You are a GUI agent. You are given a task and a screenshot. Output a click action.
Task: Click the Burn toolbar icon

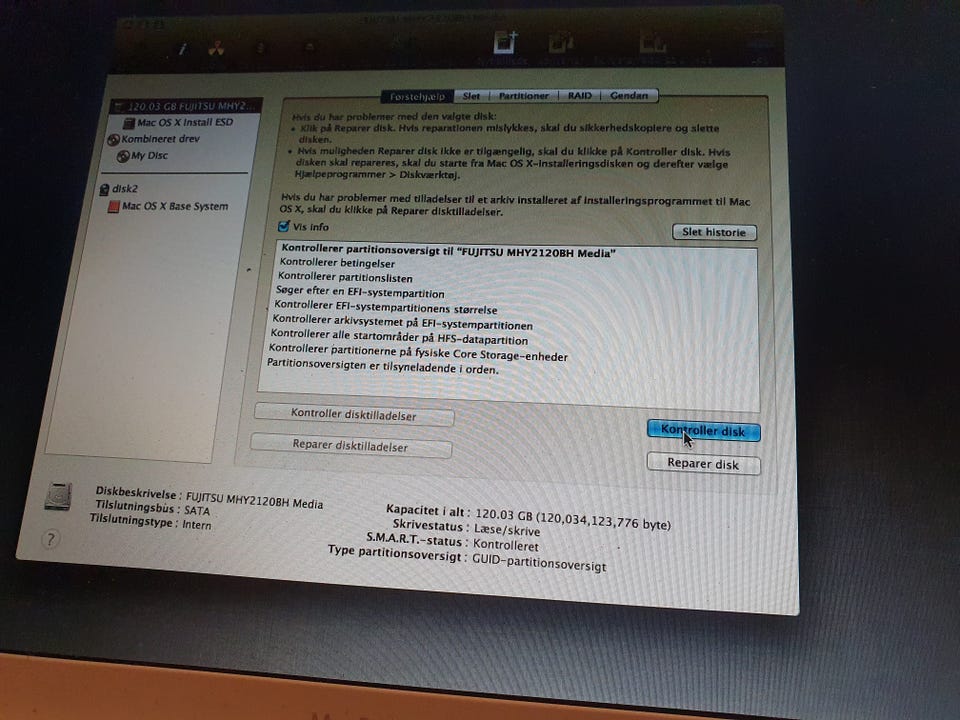(216, 48)
